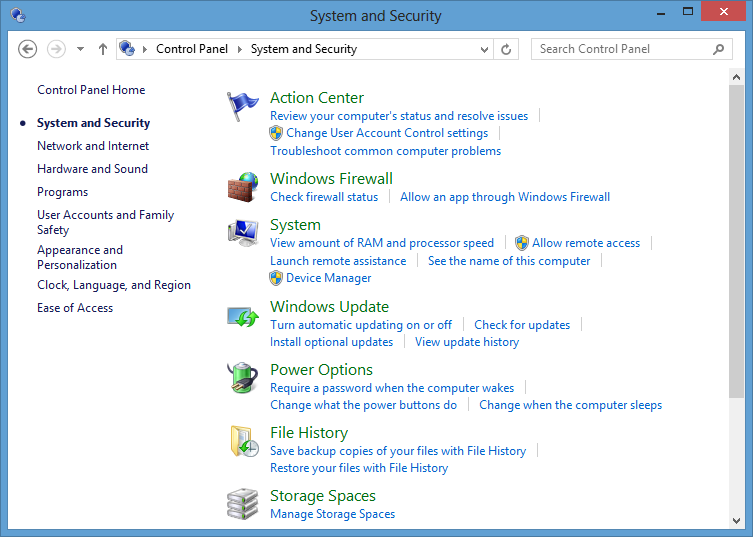Open Clock, Language, and Region

(x=114, y=285)
